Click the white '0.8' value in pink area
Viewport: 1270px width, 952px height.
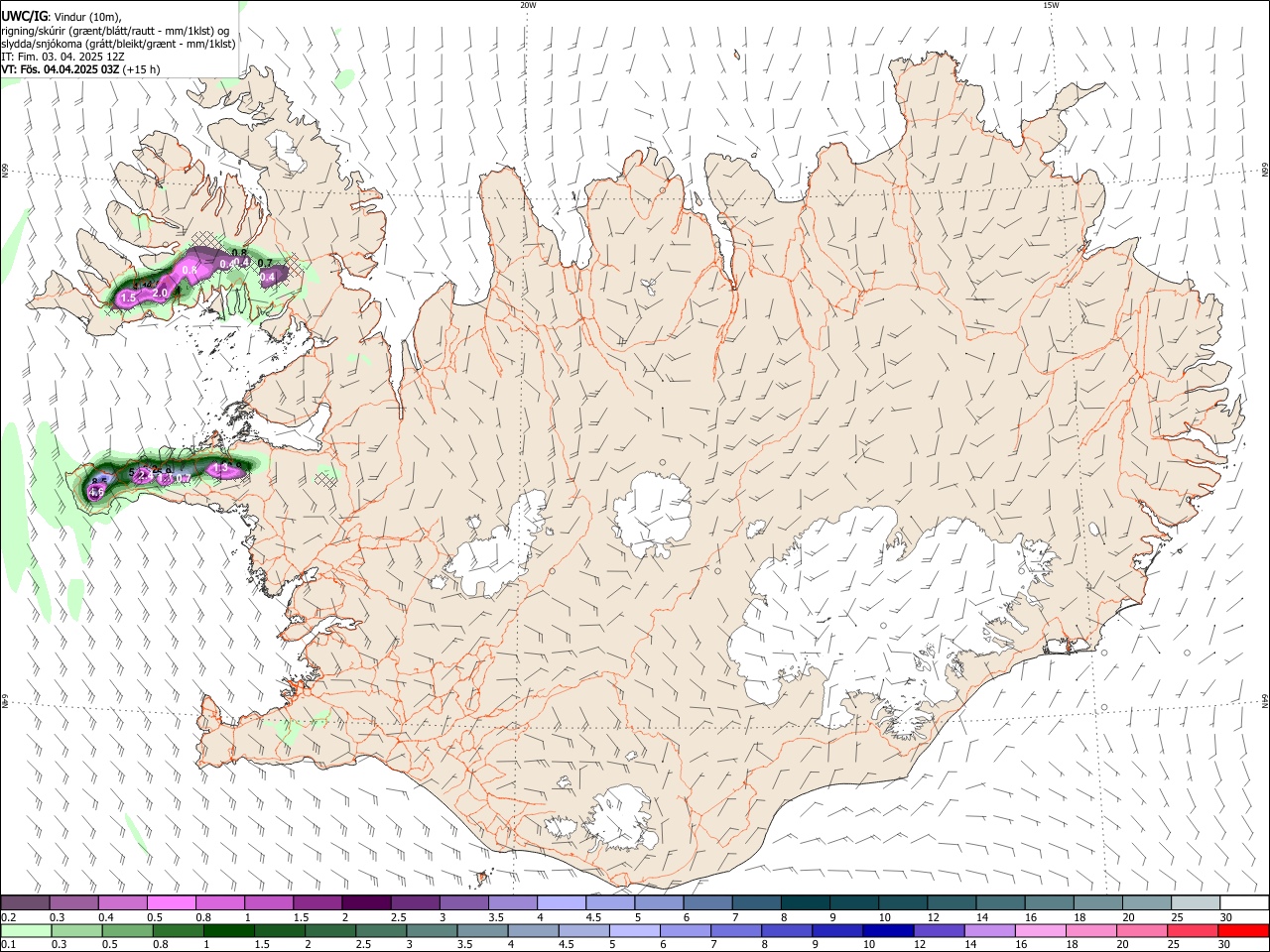191,271
